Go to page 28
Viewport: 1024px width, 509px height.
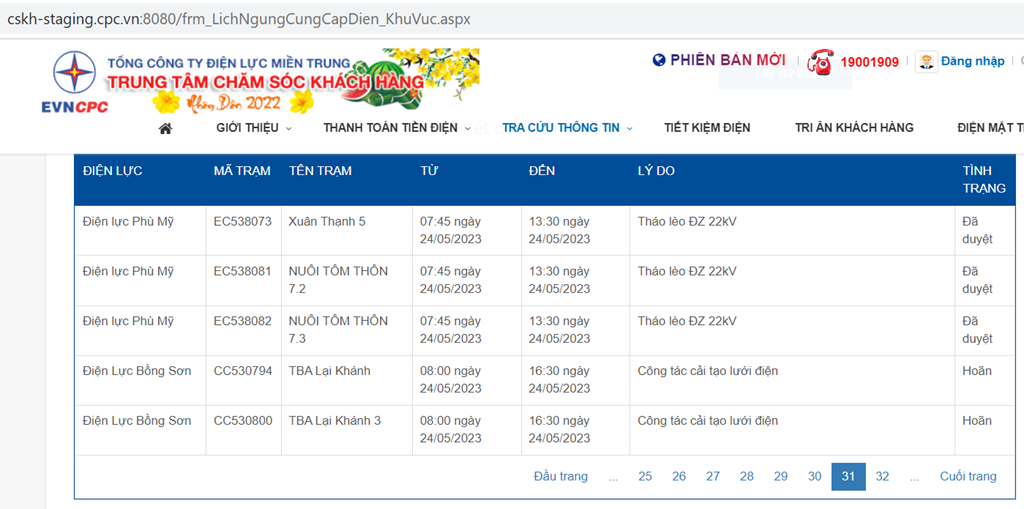747,476
